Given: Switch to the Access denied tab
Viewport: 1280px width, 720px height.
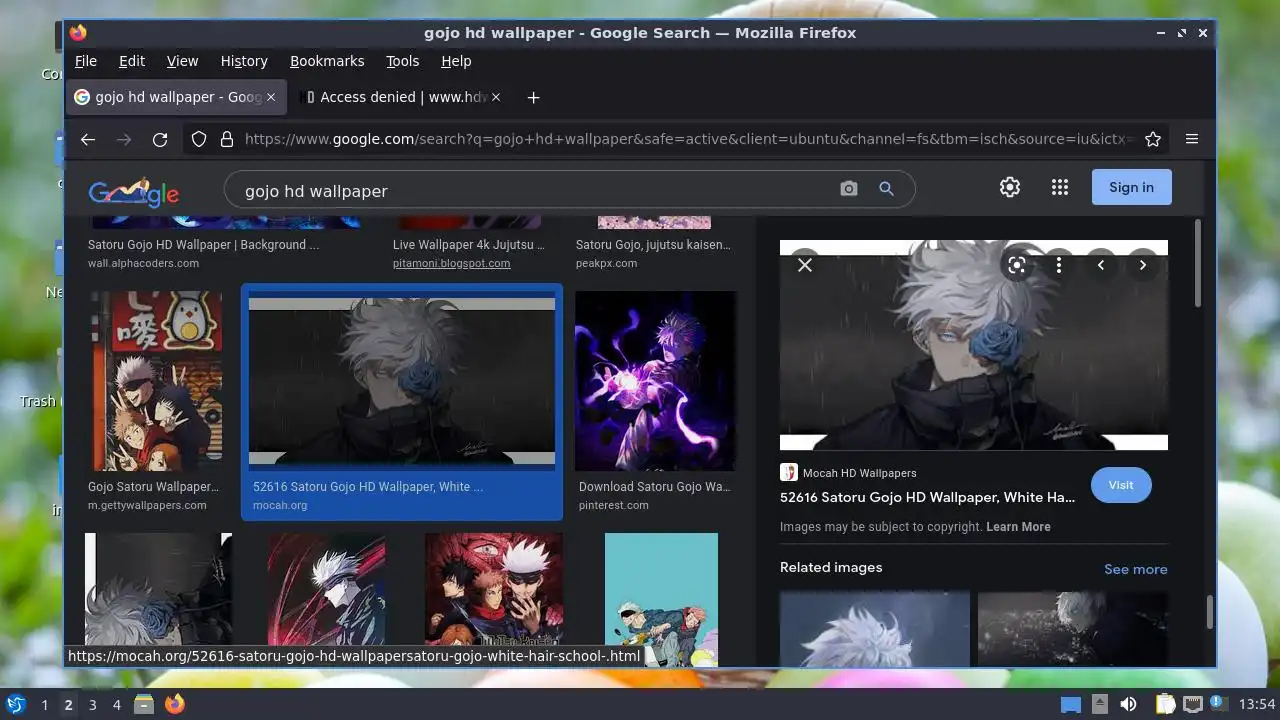Looking at the screenshot, I should coord(400,97).
